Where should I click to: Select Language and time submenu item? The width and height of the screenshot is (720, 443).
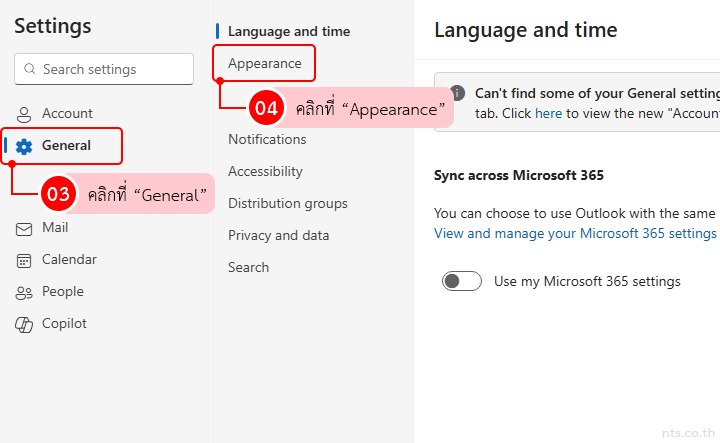tap(289, 32)
